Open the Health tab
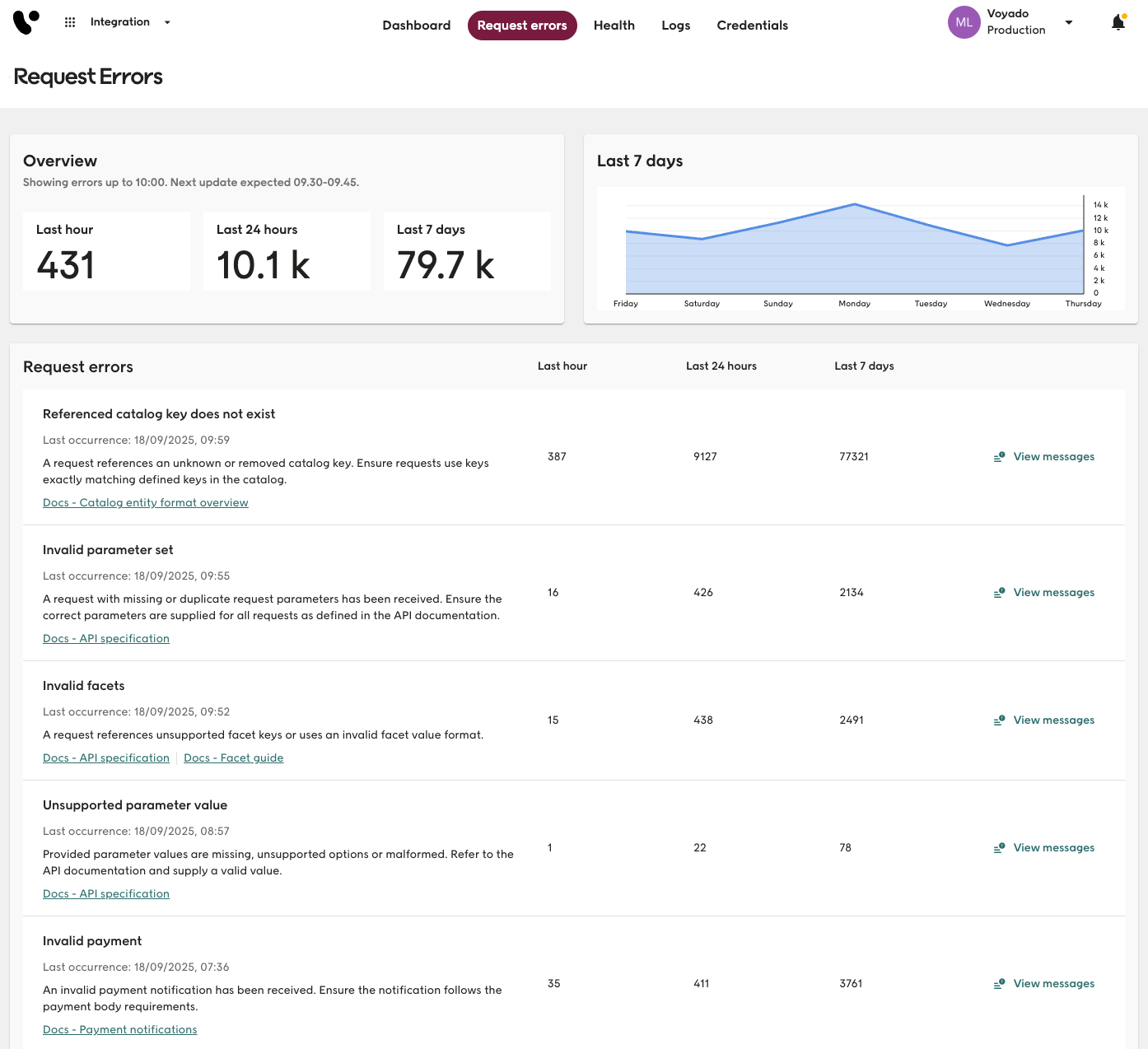This screenshot has width=1148, height=1049. pos(614,26)
